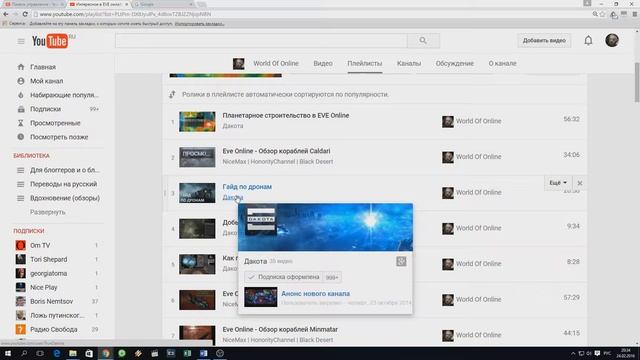Viewport: 640px width, 360px height.
Task: Click World Of Online next to 56:32
Action: [x=478, y=121]
